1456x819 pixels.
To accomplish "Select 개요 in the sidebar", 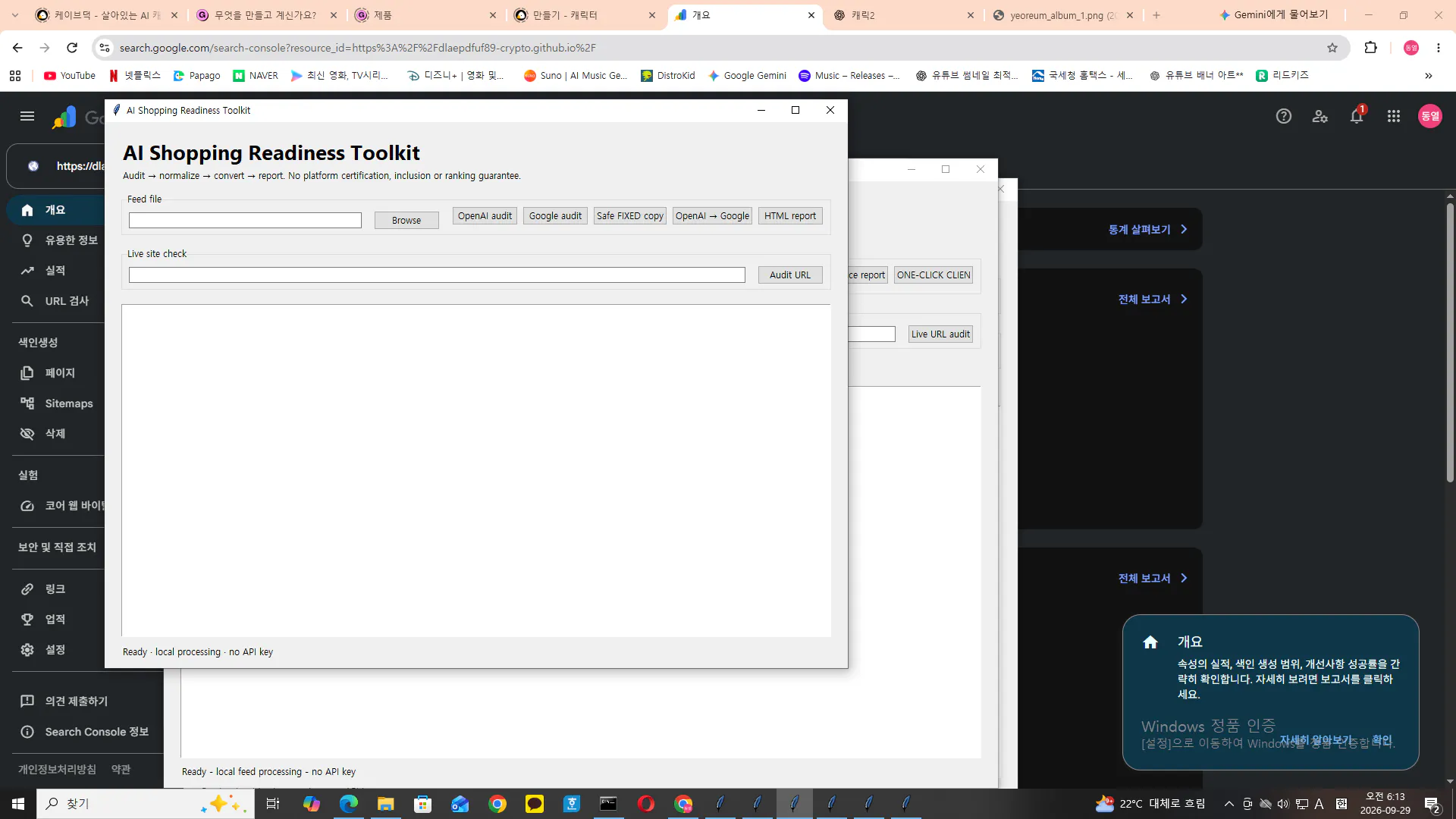I will [x=57, y=210].
